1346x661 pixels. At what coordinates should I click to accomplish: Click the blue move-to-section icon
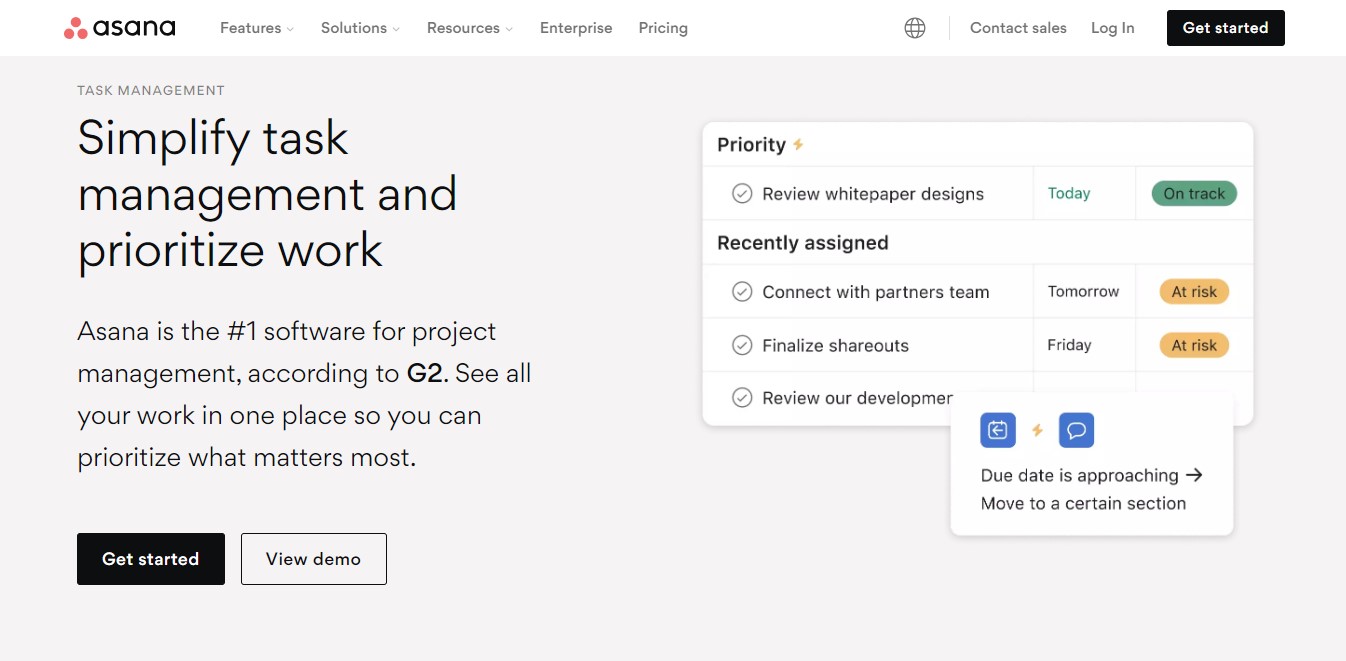[998, 430]
